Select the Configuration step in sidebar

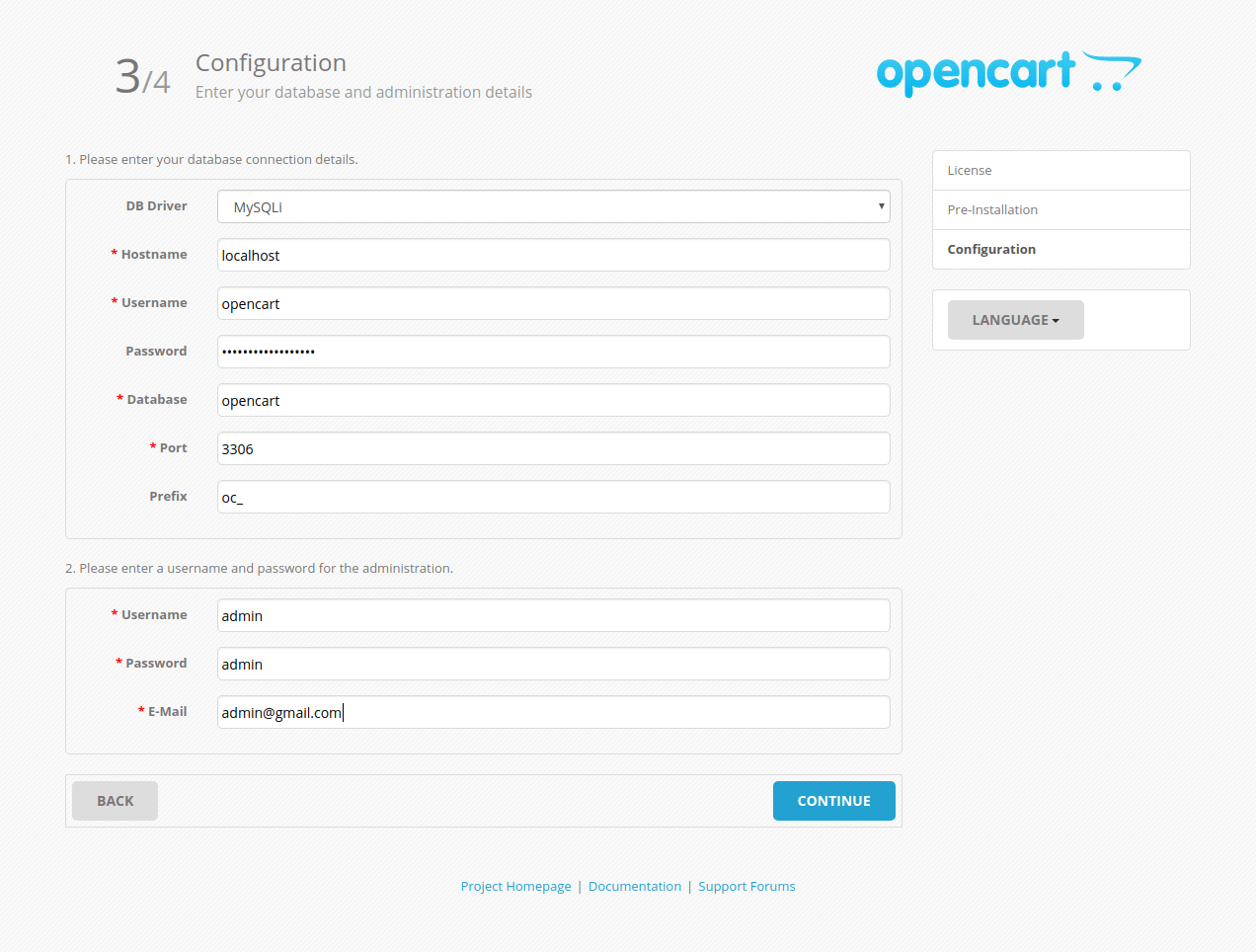click(x=1061, y=250)
